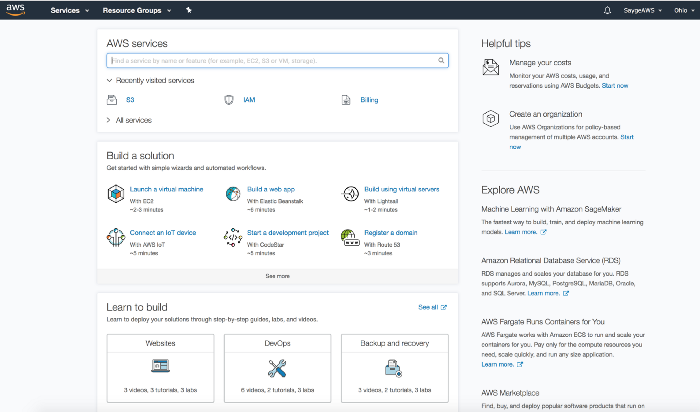
Task: Open the Services dropdown menu
Action: click(68, 10)
